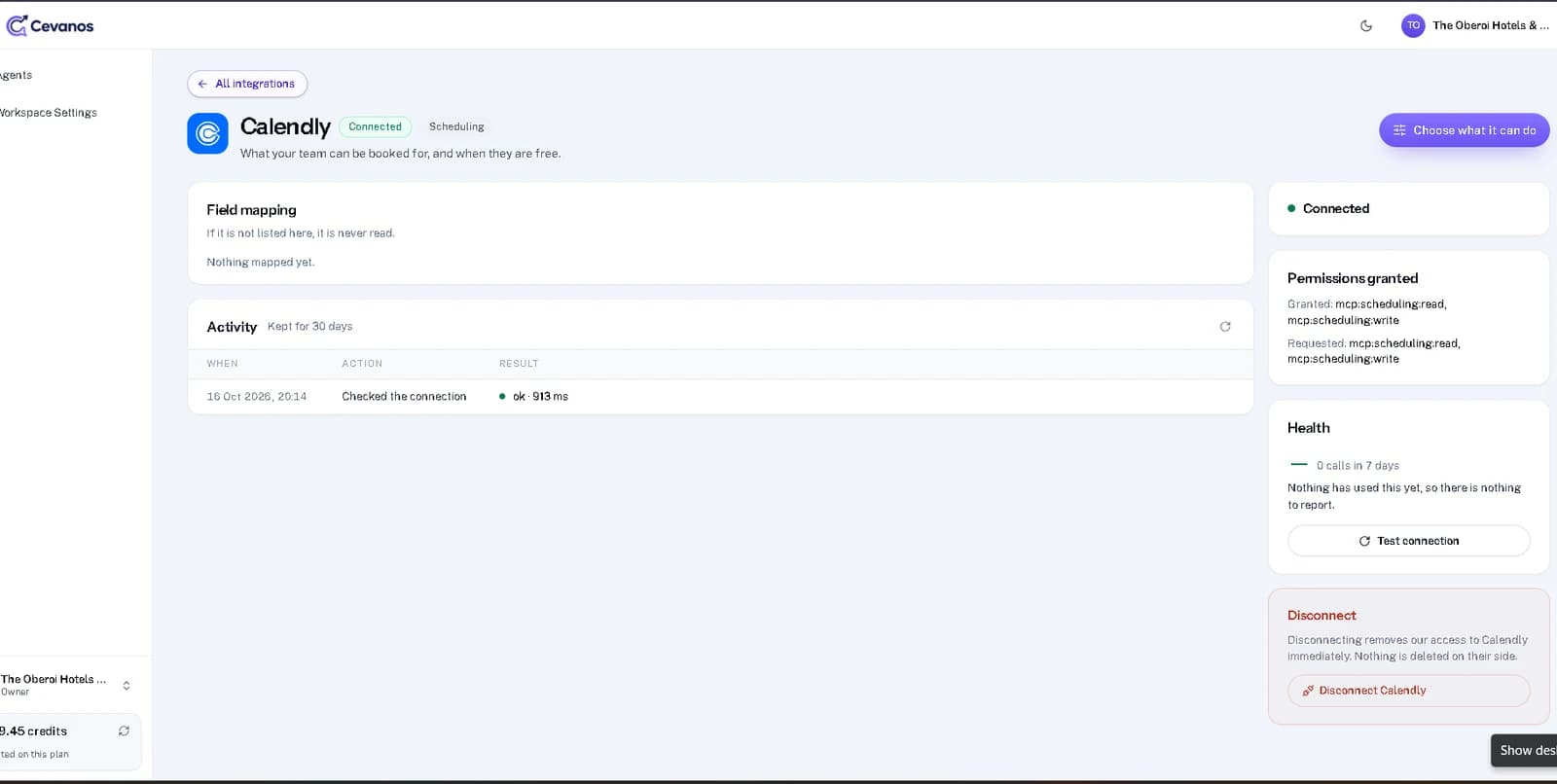The image size is (1557, 784).
Task: Click 'Nothing mapped yet.' text
Action: 260,263
